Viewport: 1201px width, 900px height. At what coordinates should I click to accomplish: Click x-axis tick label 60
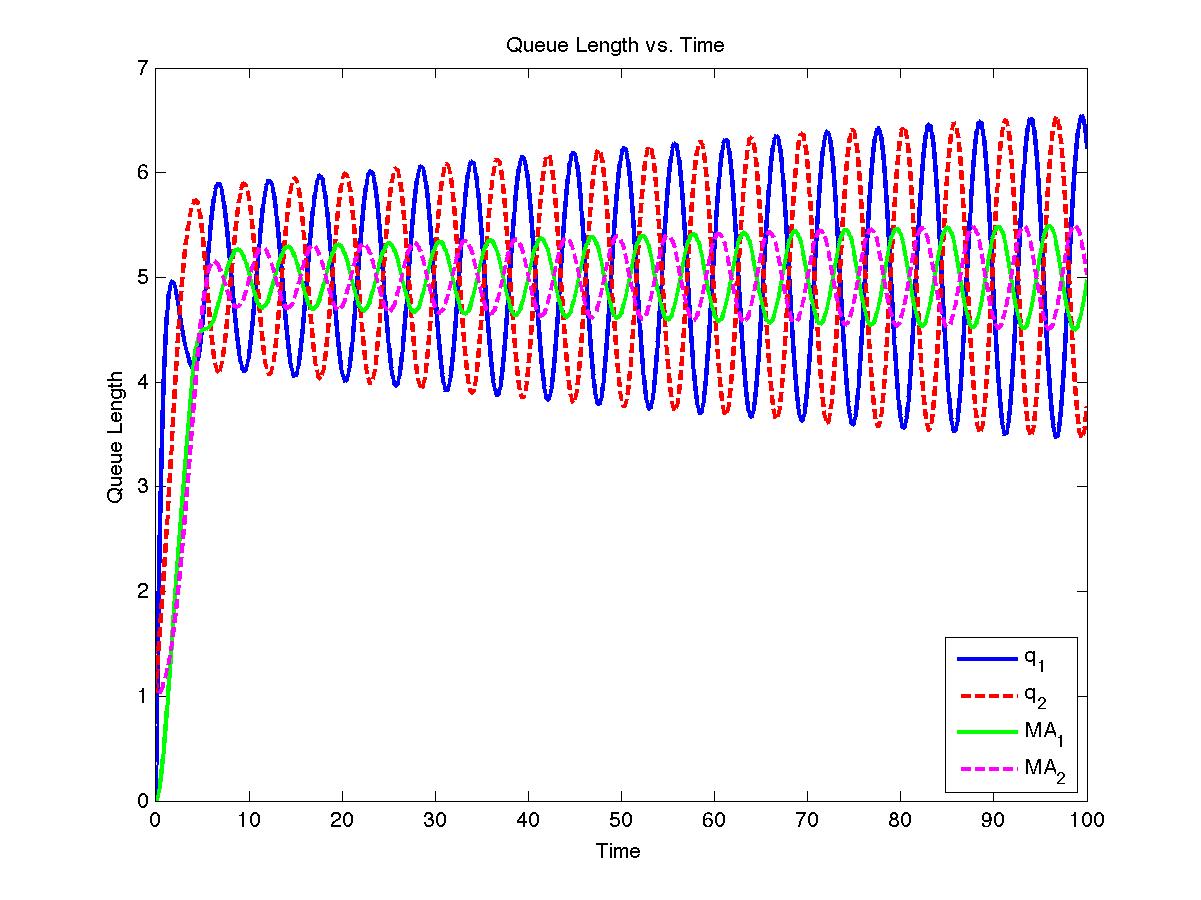714,819
